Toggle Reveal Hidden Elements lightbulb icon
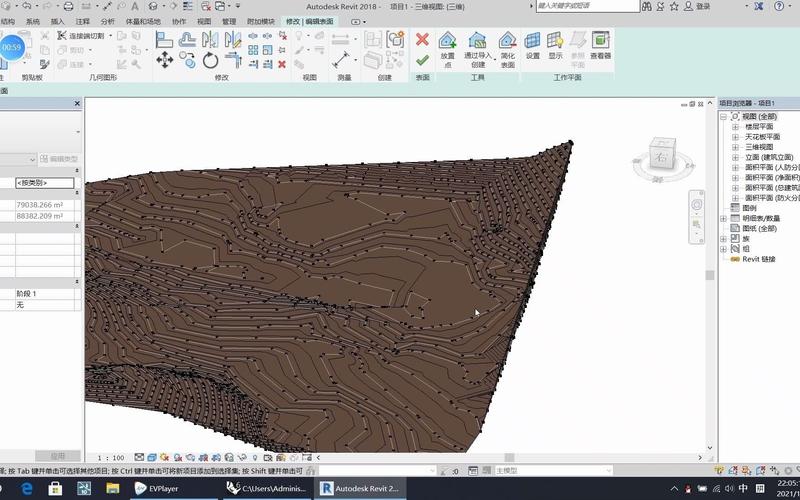Image resolution: width=800 pixels, height=500 pixels. pyautogui.click(x=255, y=457)
